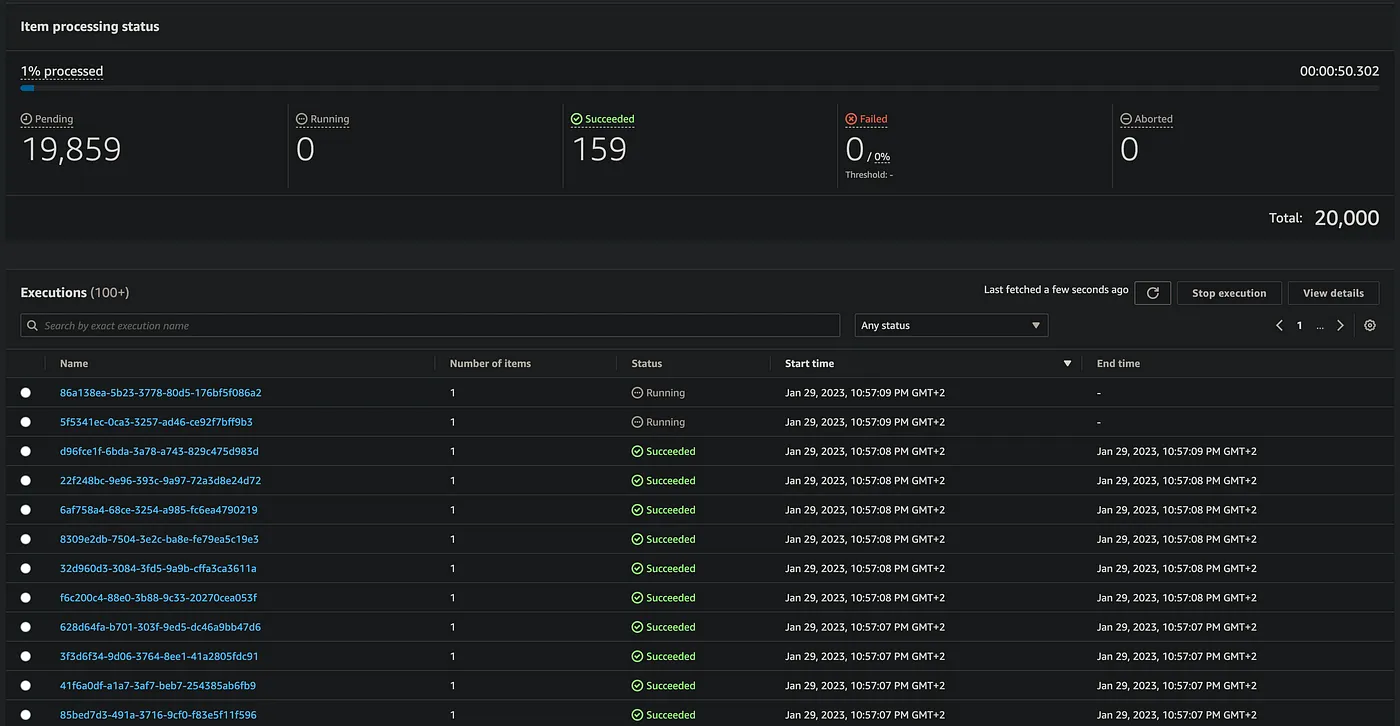Image resolution: width=1400 pixels, height=726 pixels.
Task: Click the Succeeded checkmark icon in summary
Action: (x=576, y=119)
